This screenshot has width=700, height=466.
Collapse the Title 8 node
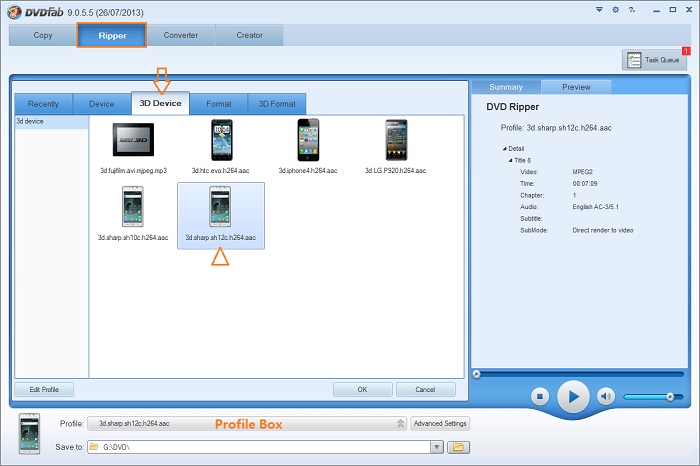pos(510,160)
